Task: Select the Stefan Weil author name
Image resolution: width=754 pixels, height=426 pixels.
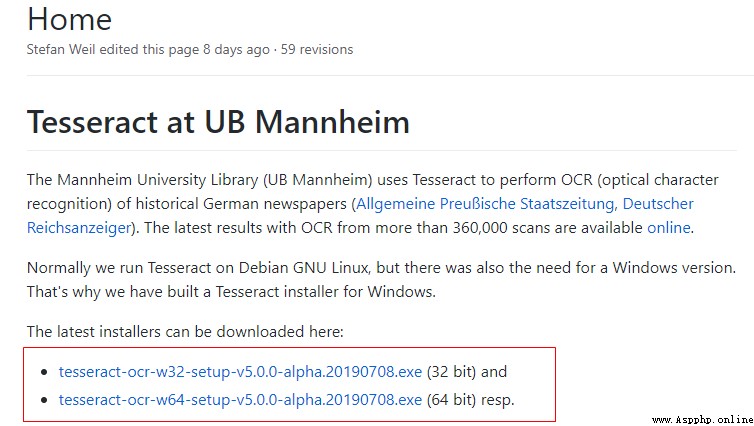Action: (x=61, y=50)
